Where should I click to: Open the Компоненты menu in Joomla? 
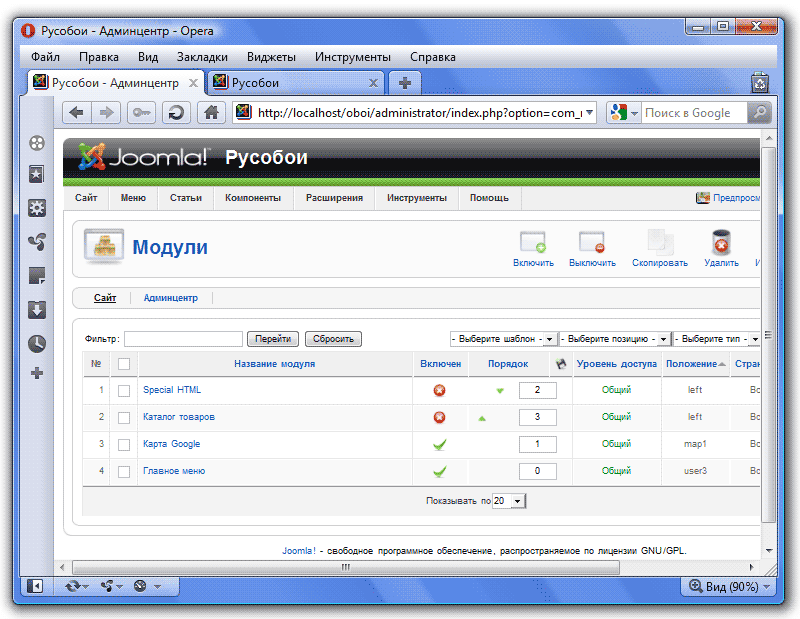253,198
